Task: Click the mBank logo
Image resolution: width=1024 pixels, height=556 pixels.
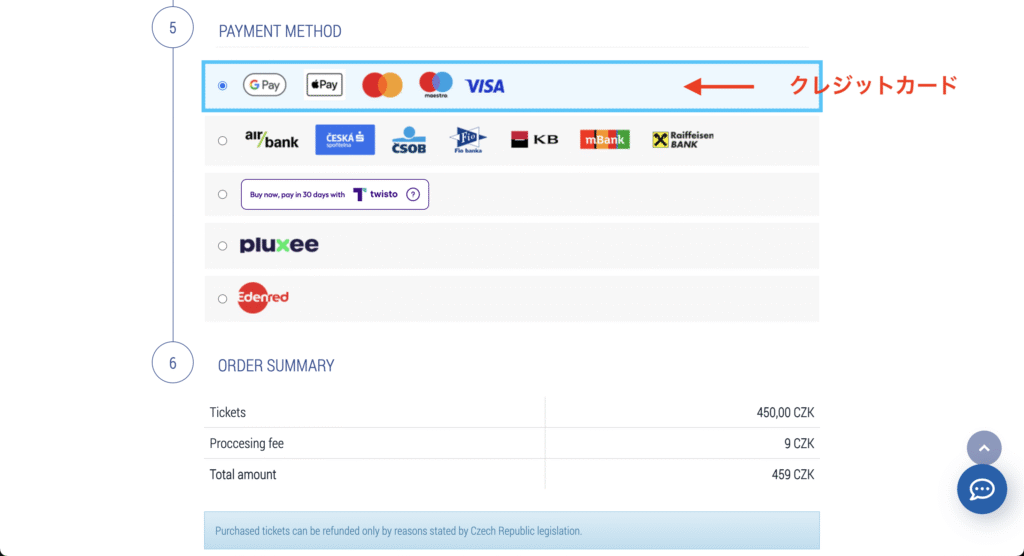Action: point(605,140)
